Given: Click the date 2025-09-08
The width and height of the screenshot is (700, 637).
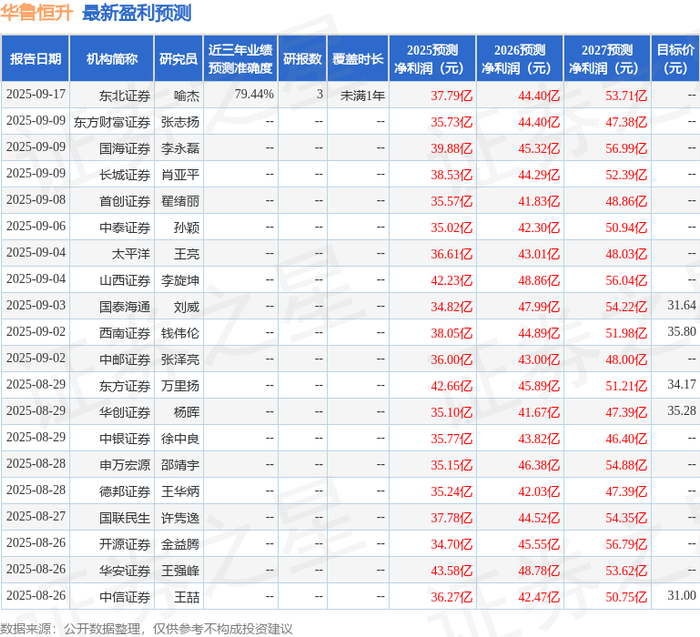Looking at the screenshot, I should 36,200.
